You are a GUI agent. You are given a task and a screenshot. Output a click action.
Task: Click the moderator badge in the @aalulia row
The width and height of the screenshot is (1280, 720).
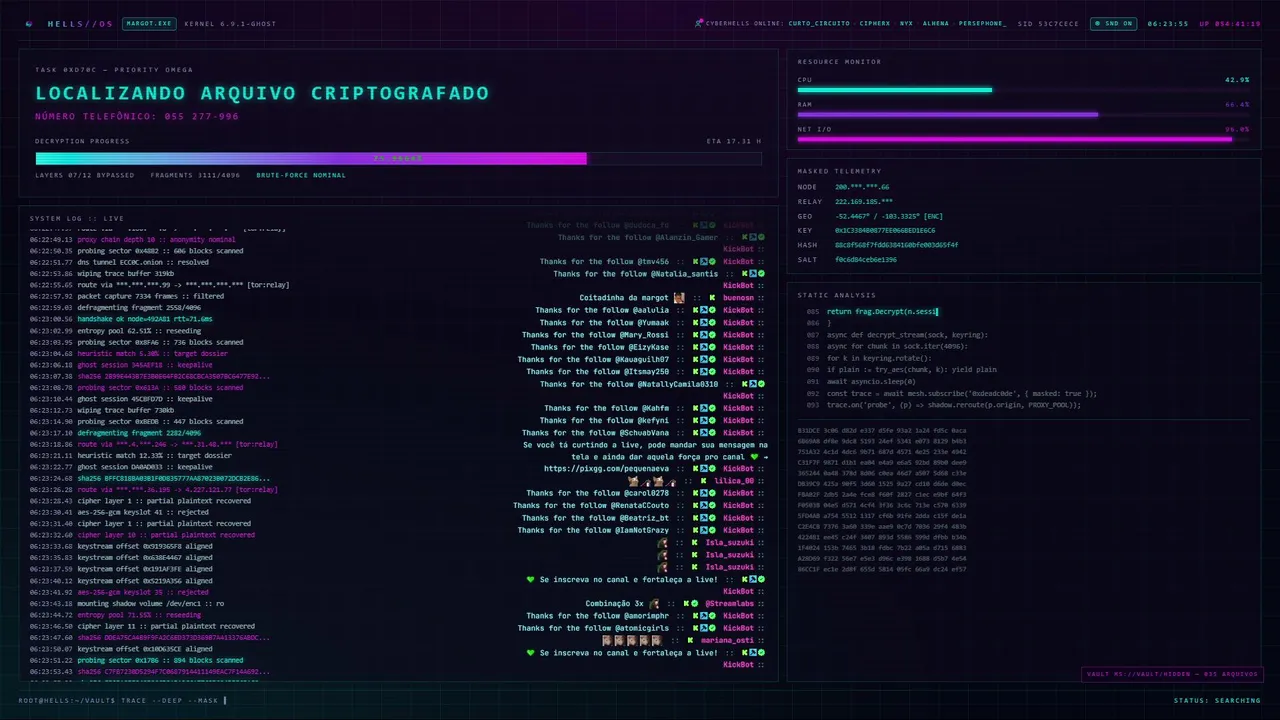tap(704, 310)
